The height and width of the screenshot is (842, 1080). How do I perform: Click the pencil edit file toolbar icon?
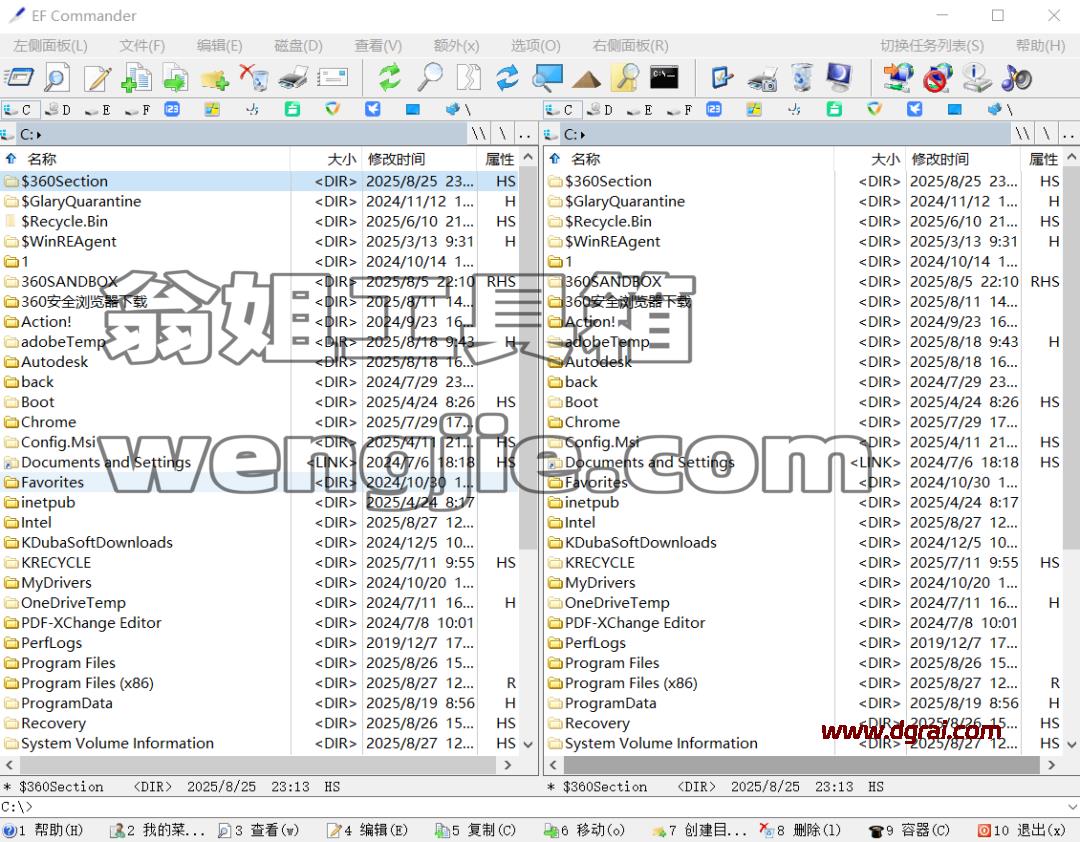98,77
